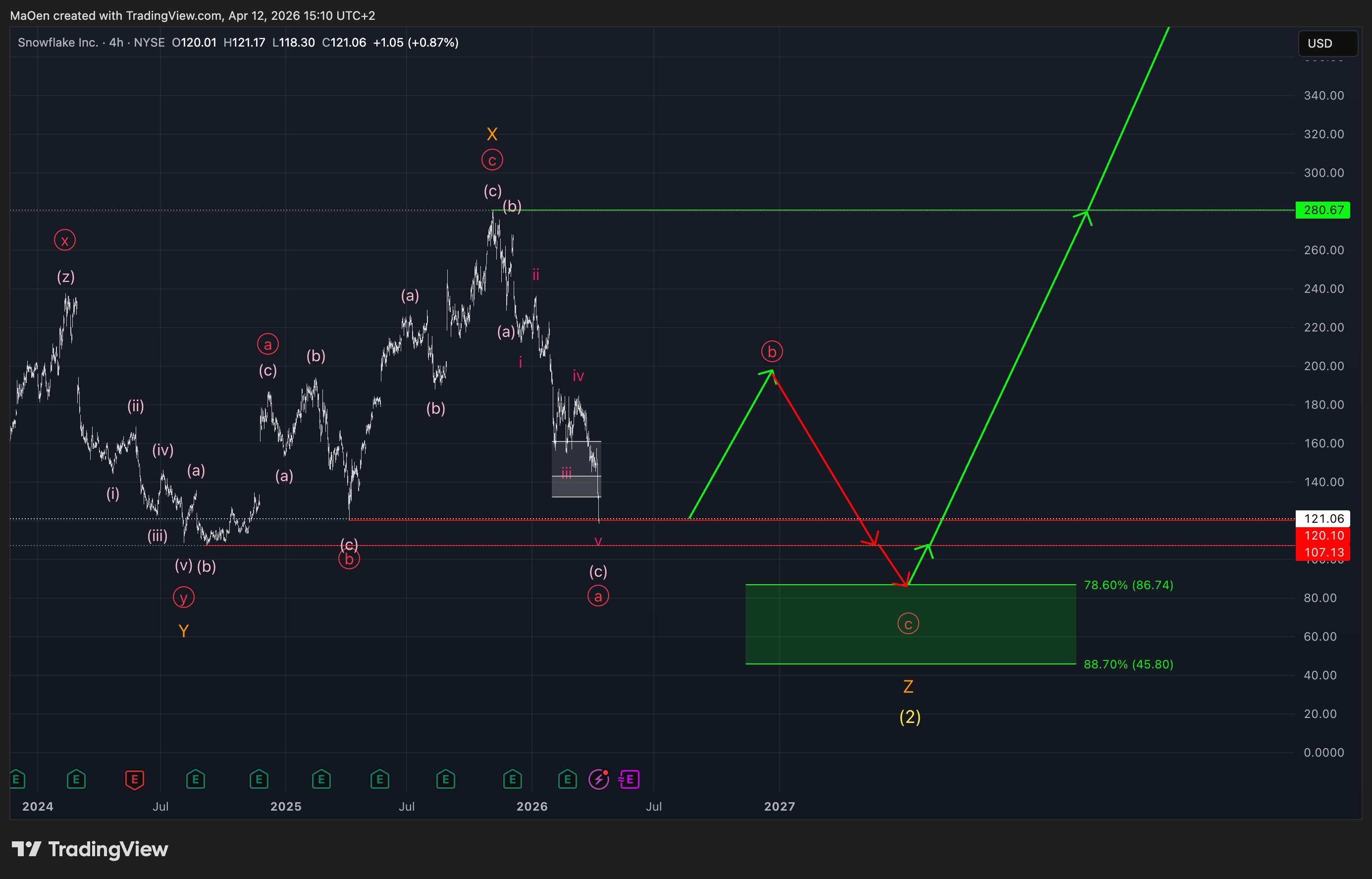Select the yellow (2) wave label
Screen dimensions: 1372x879
click(909, 717)
